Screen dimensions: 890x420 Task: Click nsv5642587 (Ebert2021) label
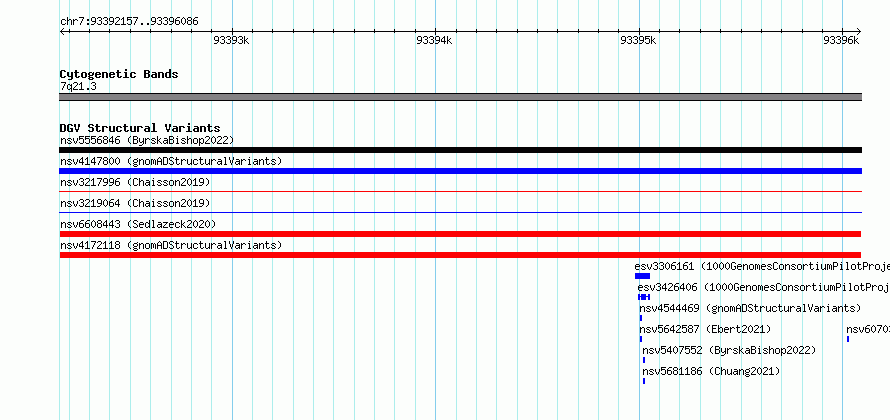pos(705,329)
